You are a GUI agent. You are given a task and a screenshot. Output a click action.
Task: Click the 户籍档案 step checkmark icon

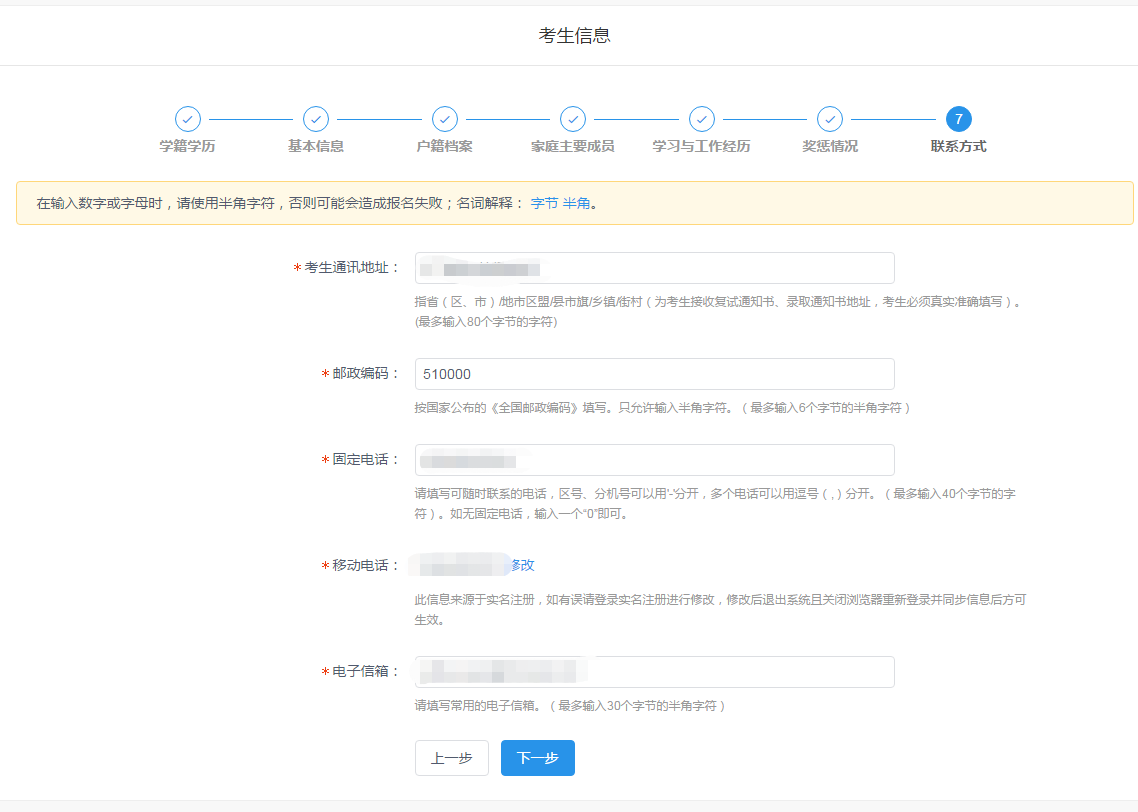tap(445, 119)
